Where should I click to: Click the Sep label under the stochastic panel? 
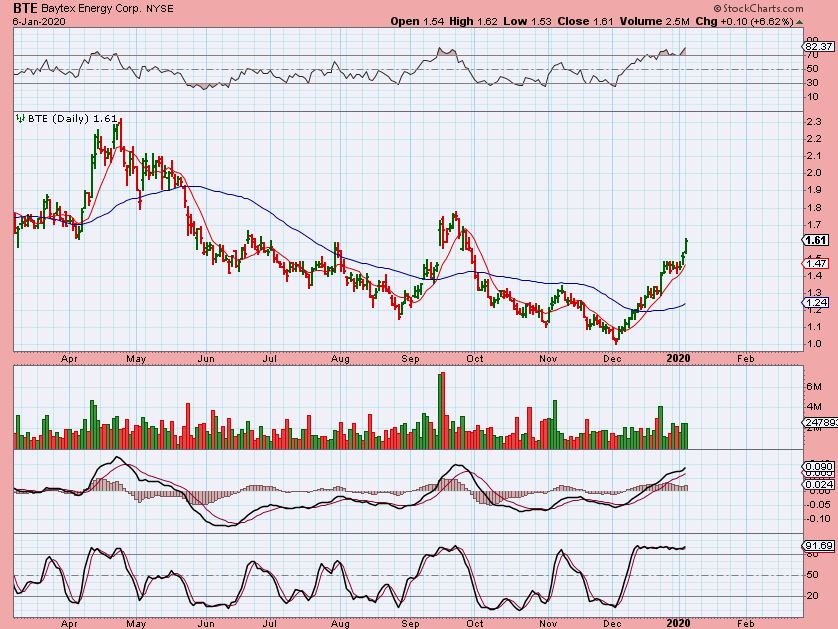pos(410,623)
